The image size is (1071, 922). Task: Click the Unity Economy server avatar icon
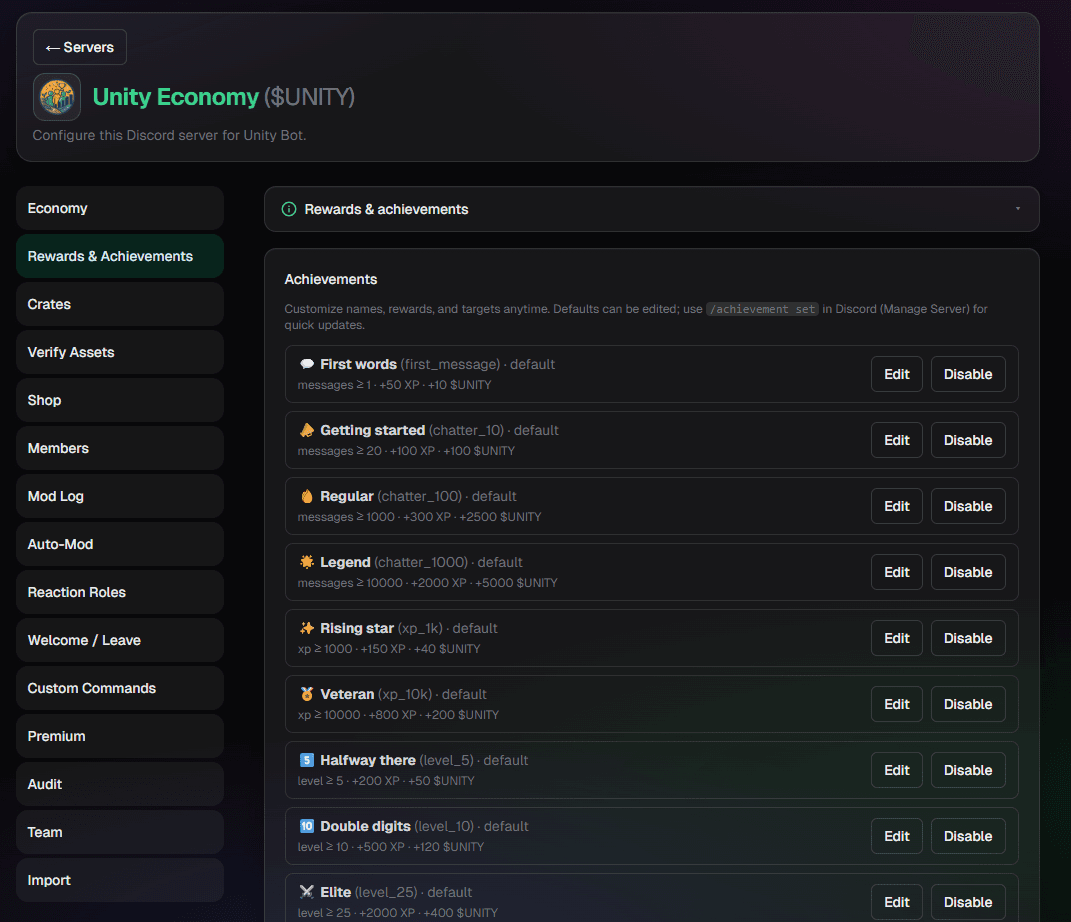click(57, 97)
